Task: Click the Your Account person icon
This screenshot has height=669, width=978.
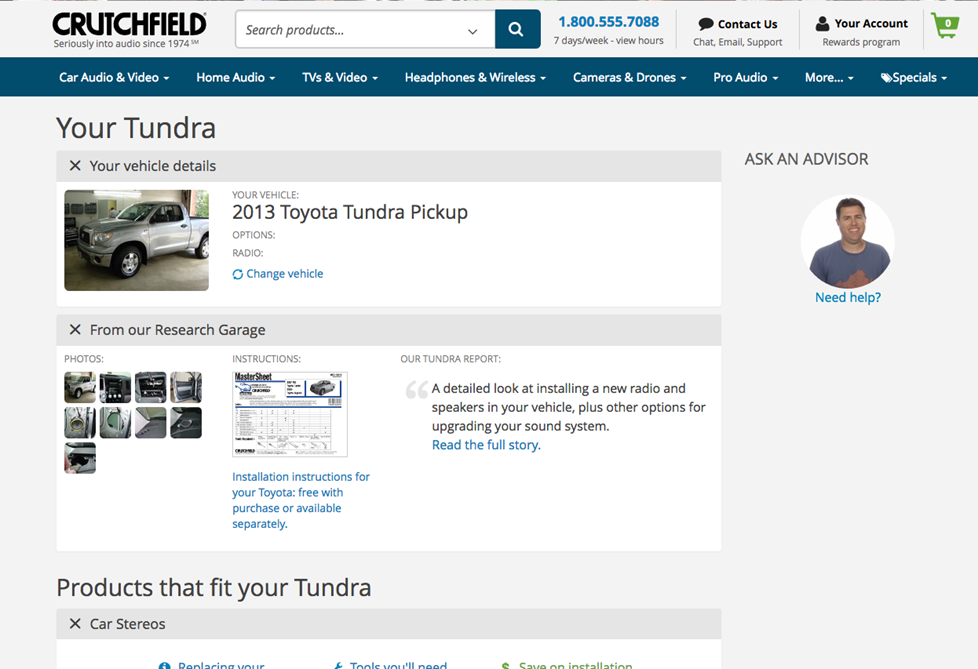Action: tap(823, 24)
